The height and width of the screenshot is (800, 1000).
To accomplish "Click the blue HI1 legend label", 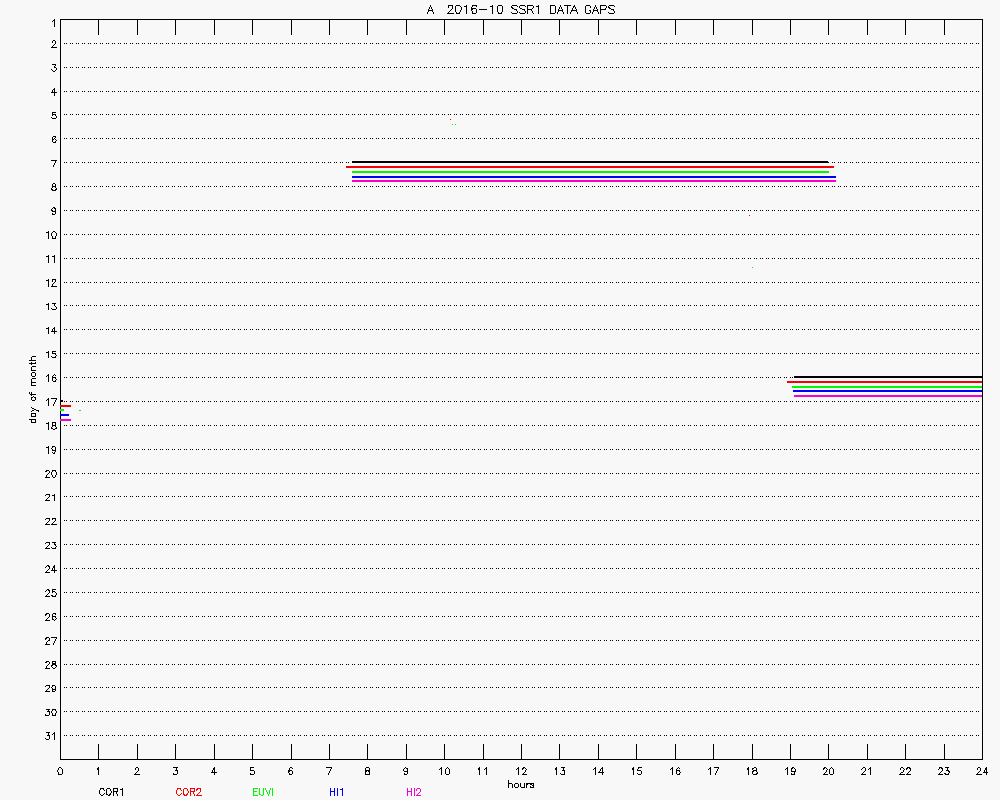I will pyautogui.click(x=337, y=792).
